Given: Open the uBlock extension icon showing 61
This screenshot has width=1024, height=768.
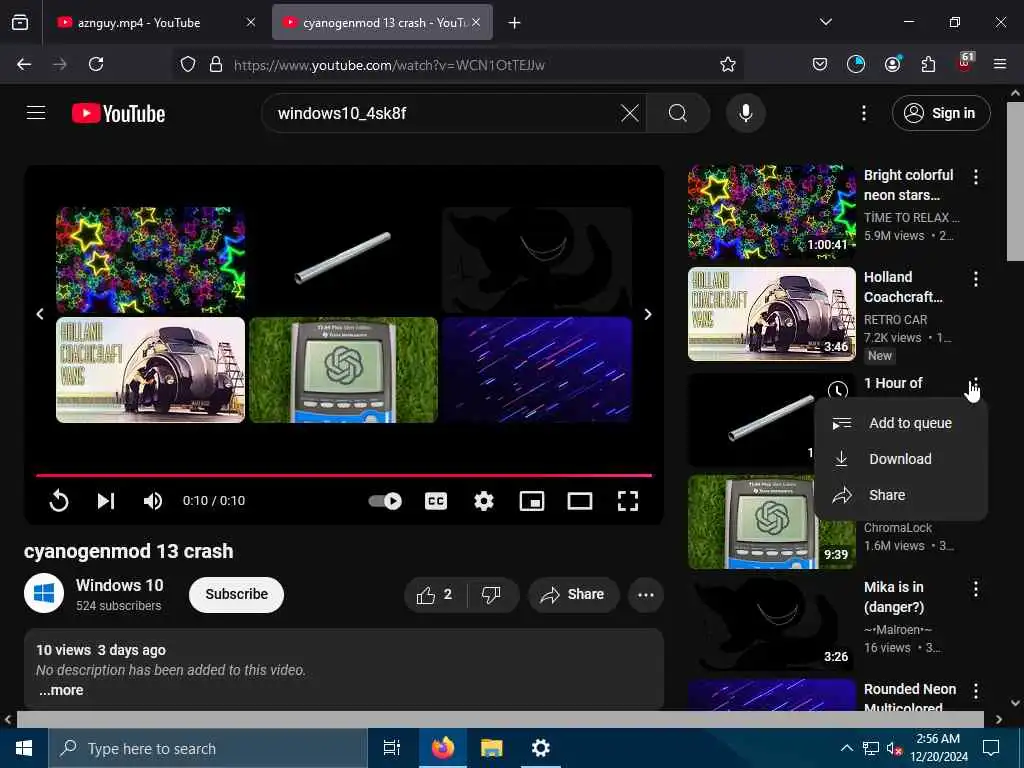Looking at the screenshot, I should point(964,63).
